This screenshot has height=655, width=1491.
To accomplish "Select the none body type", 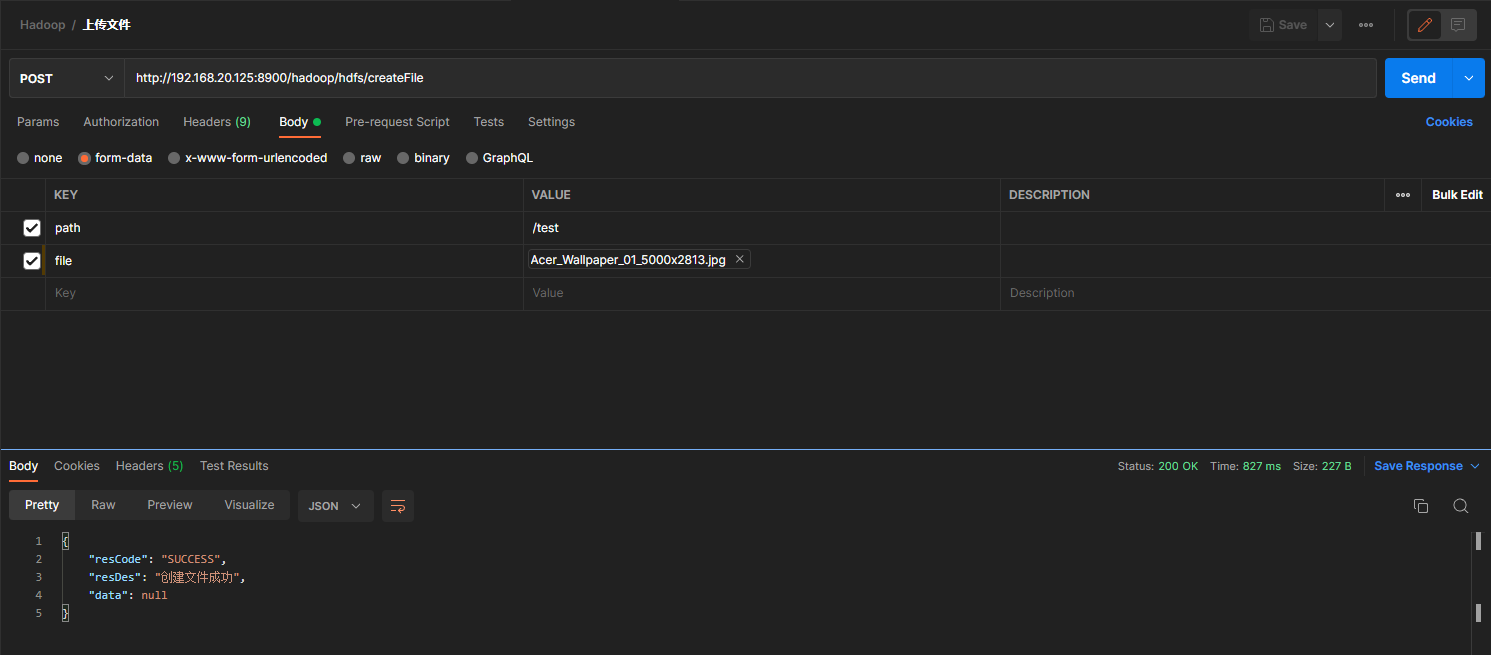I will (40, 158).
